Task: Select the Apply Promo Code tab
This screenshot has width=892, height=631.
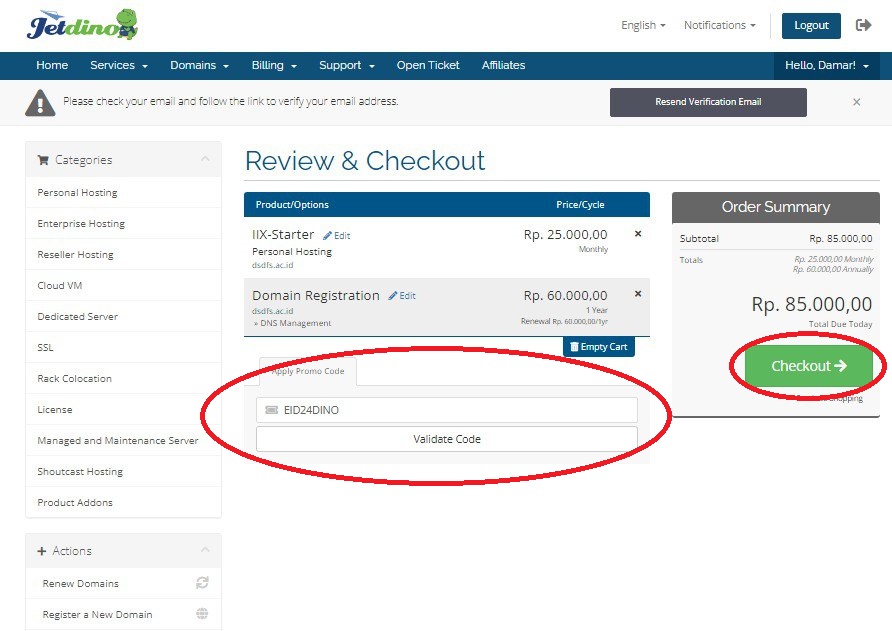Action: [x=308, y=371]
